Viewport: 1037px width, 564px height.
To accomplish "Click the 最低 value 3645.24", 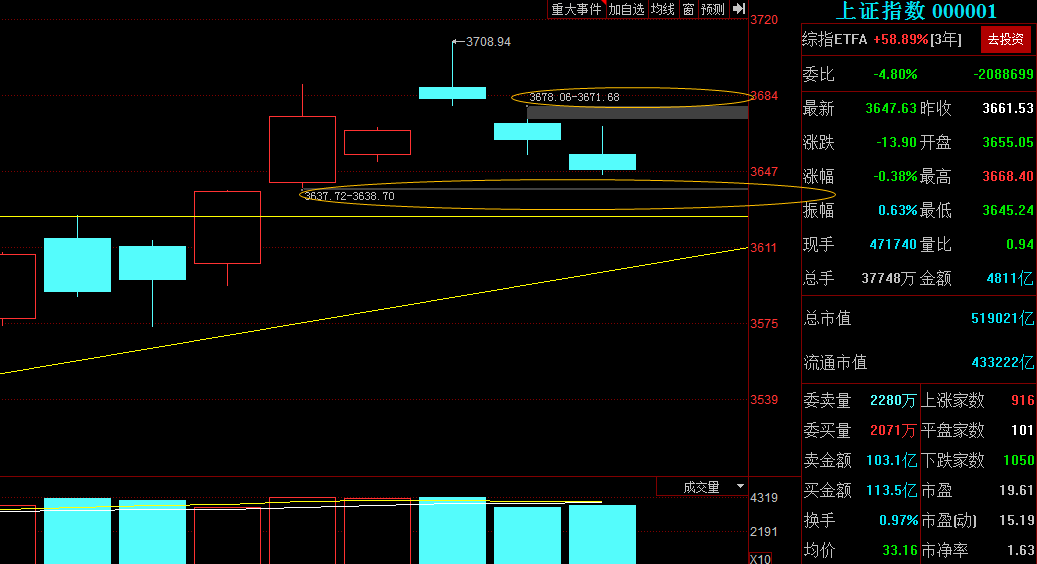I will click(x=1007, y=210).
